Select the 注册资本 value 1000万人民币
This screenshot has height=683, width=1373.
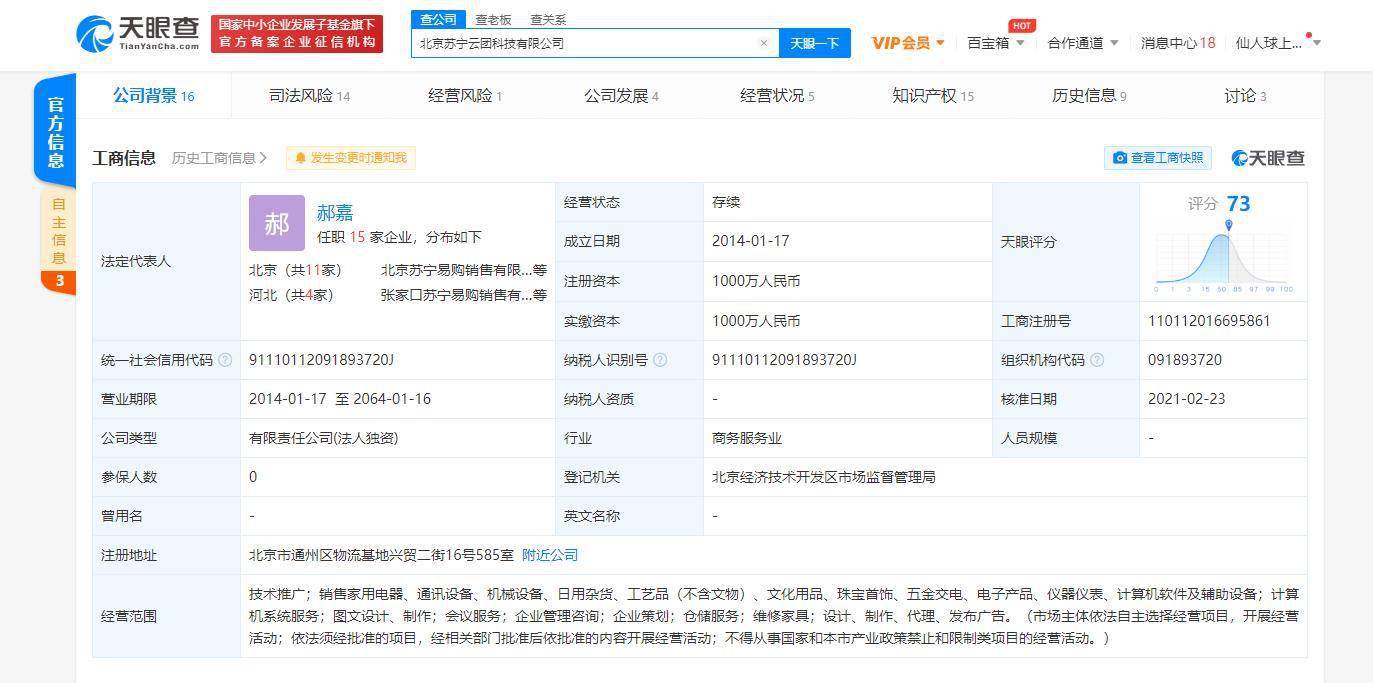[756, 281]
